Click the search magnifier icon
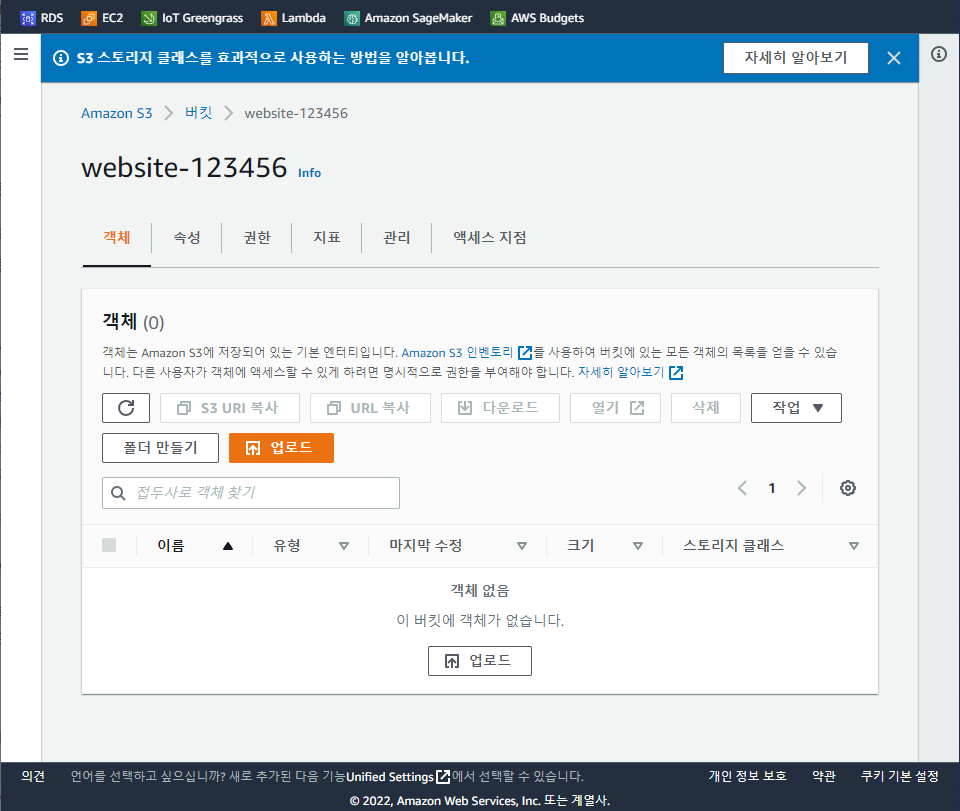Viewport: 960px width, 811px height. coord(118,493)
